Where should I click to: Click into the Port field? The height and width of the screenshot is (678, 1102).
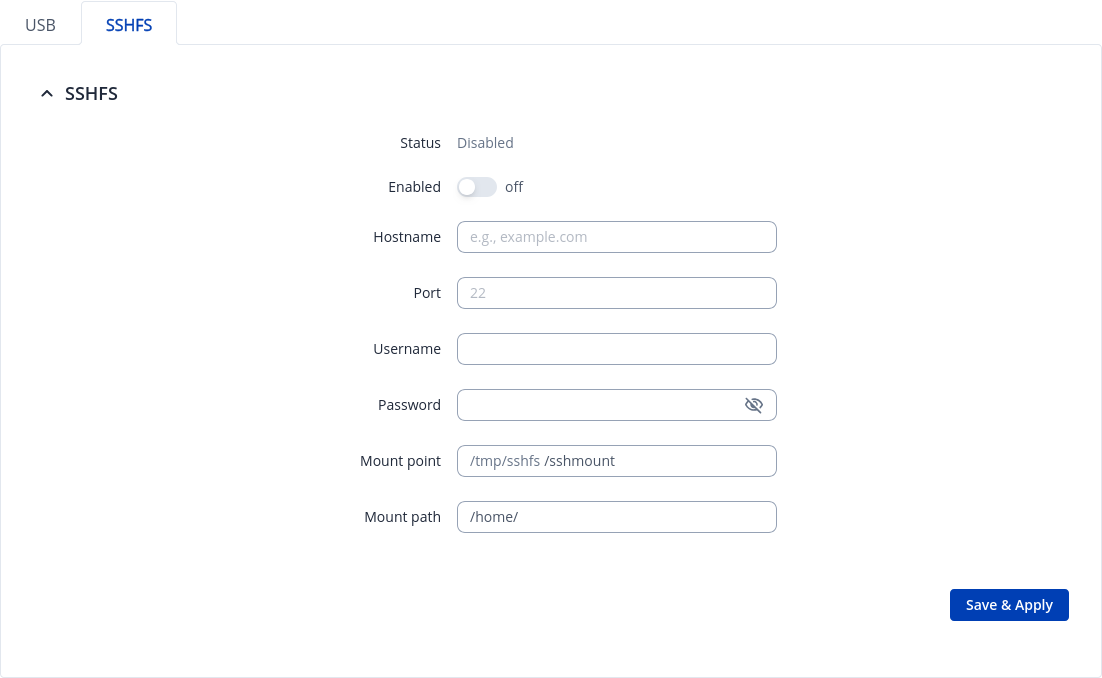[616, 293]
